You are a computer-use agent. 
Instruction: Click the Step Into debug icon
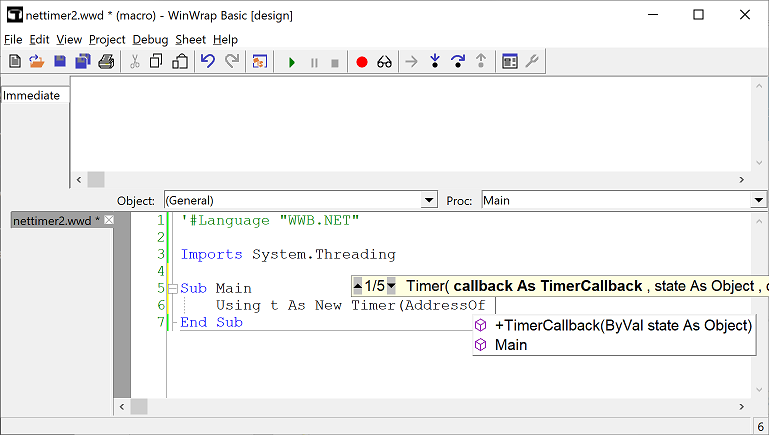point(435,62)
